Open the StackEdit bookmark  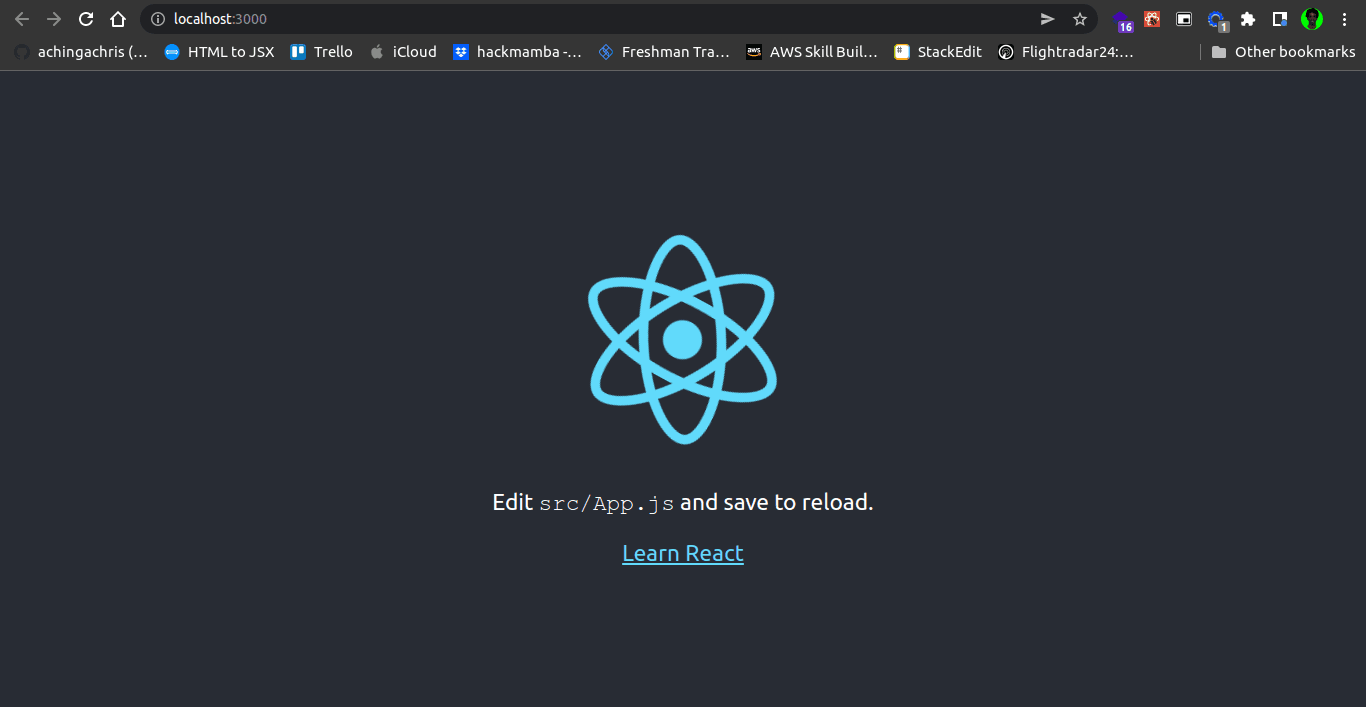pos(938,52)
